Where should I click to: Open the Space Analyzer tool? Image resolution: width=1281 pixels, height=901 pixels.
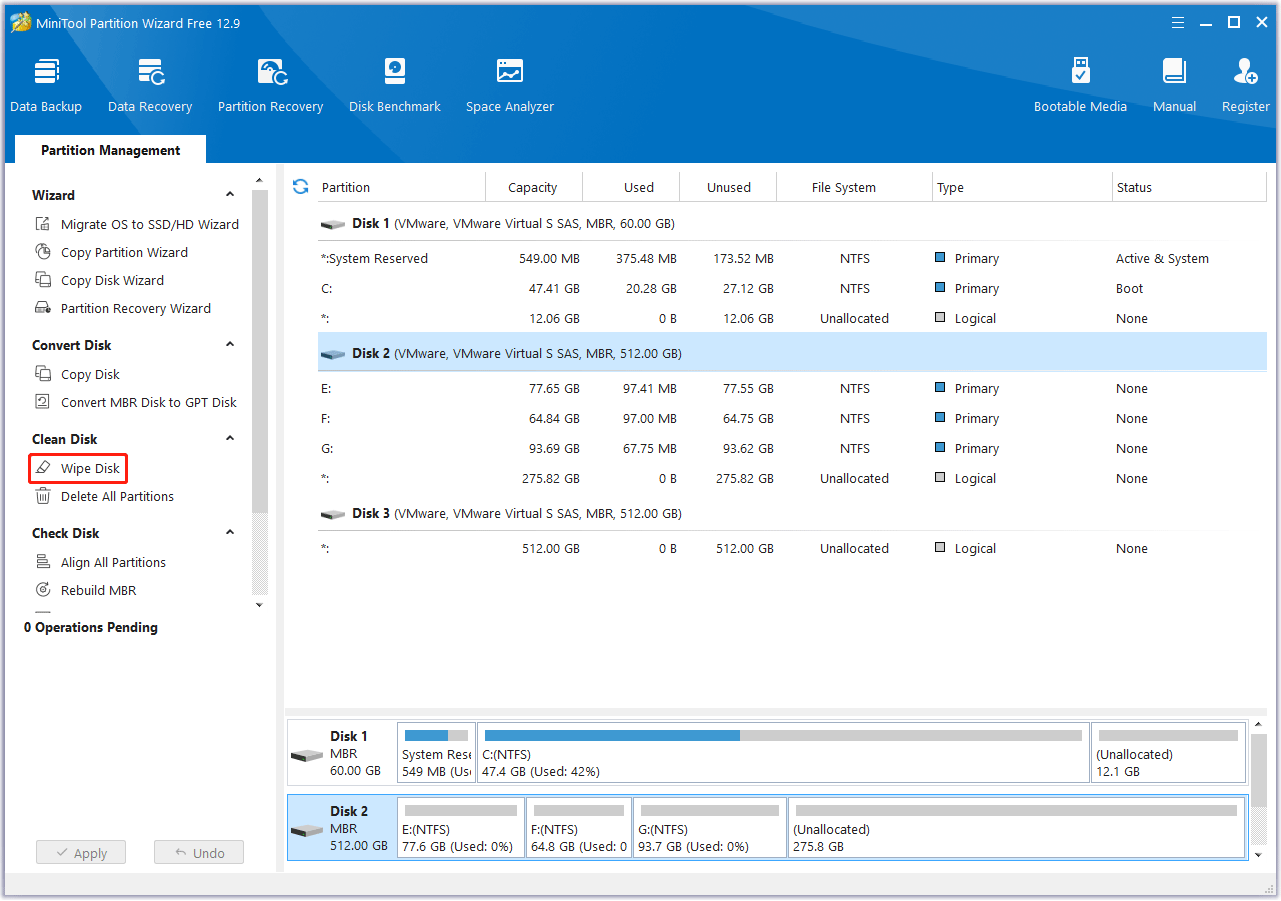[x=510, y=86]
